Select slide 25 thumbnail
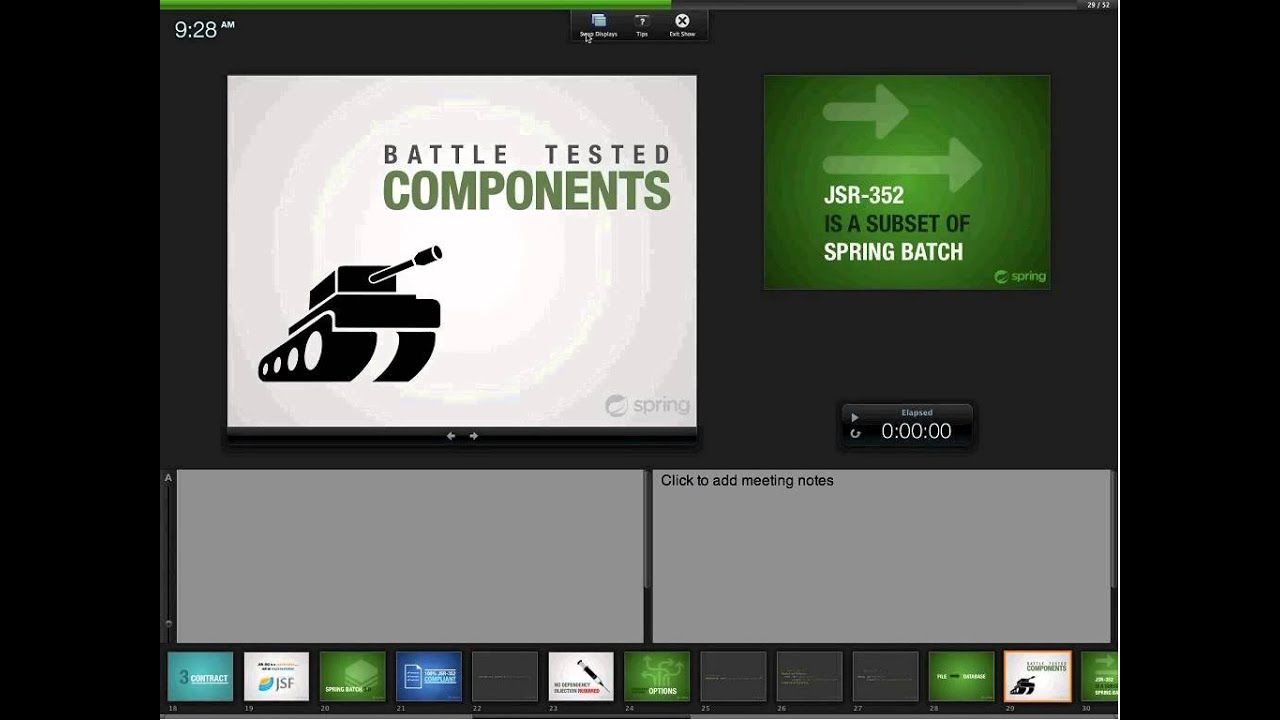 [733, 676]
